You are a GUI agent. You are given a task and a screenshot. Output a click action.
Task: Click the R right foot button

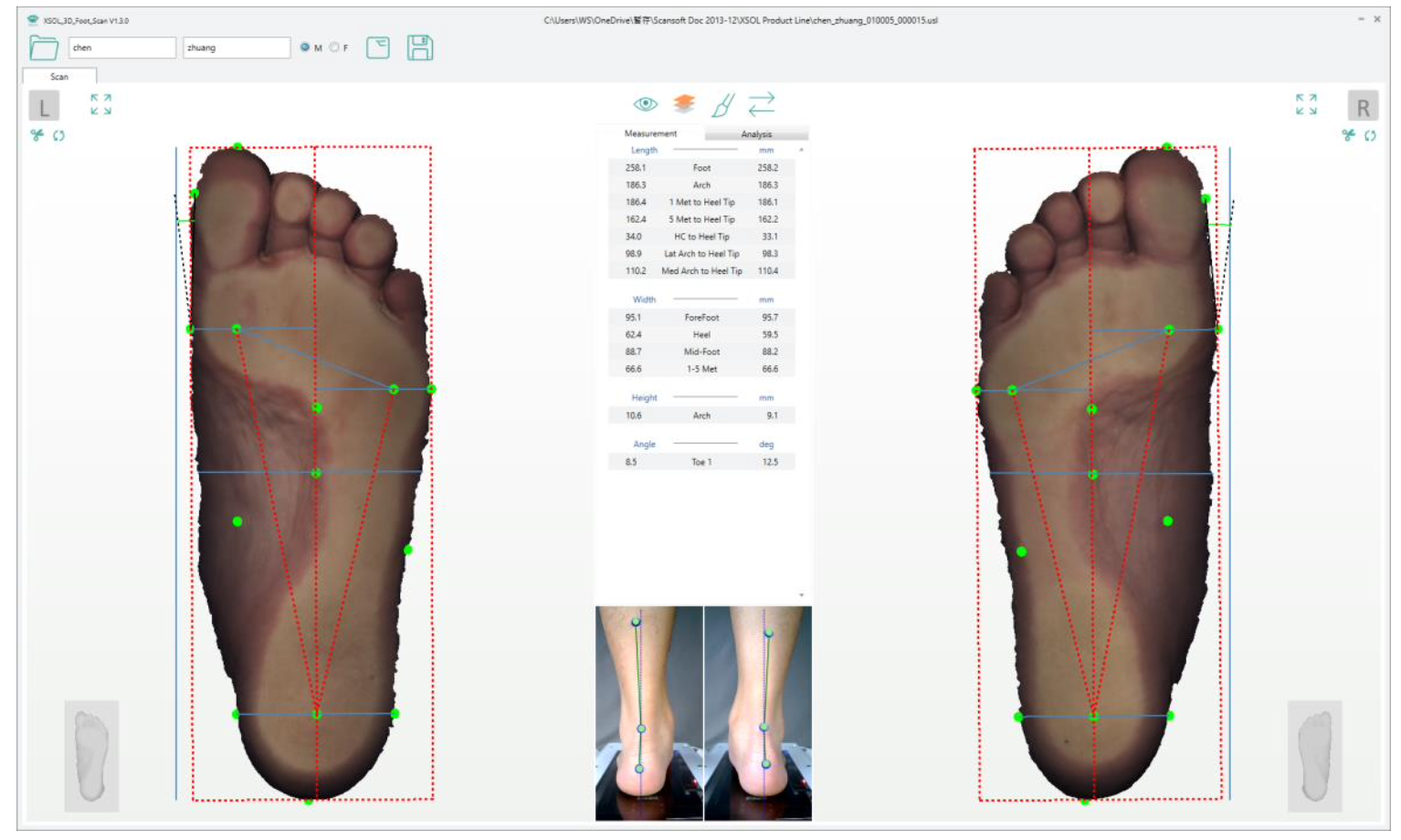[x=1363, y=107]
